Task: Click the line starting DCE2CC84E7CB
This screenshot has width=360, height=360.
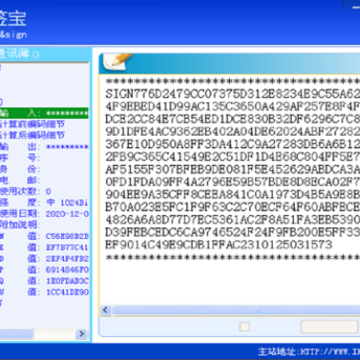Action: 233,119
